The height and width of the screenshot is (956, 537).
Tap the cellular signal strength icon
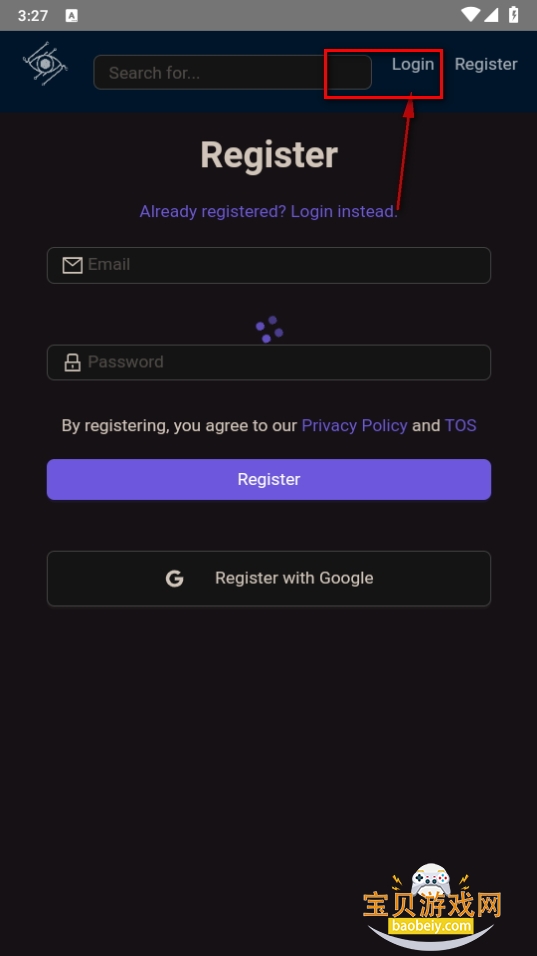click(492, 15)
